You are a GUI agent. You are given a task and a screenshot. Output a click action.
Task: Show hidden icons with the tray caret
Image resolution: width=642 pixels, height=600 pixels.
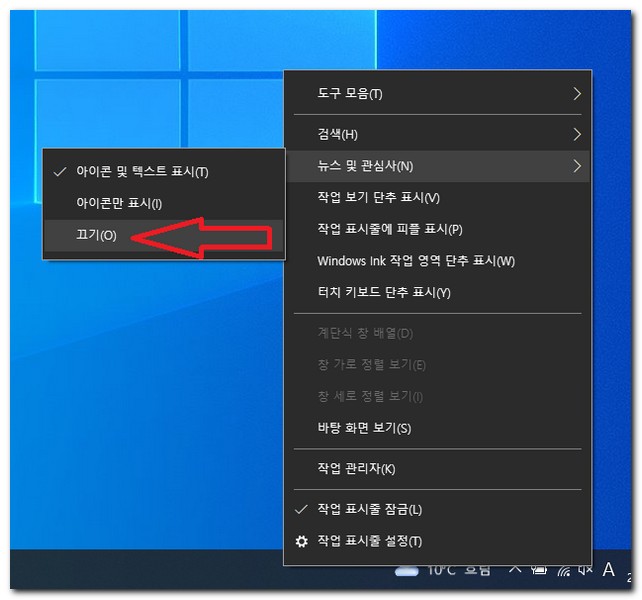coord(515,569)
